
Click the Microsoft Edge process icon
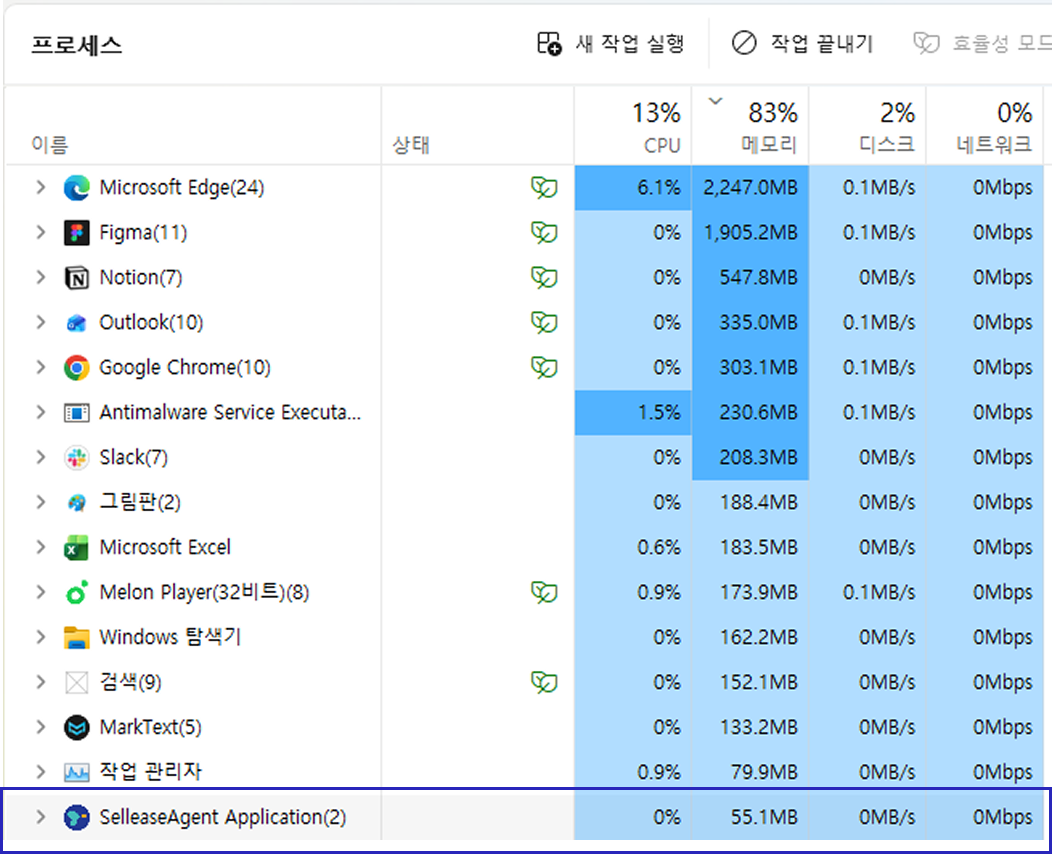(x=76, y=188)
